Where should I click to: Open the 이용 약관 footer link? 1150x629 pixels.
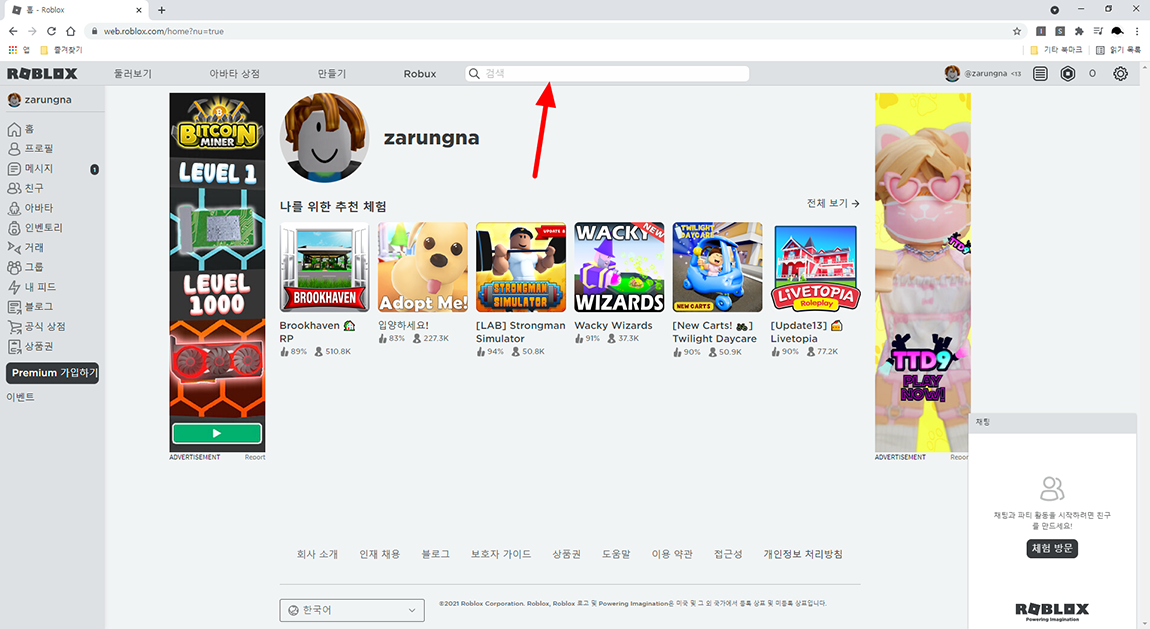(672, 554)
